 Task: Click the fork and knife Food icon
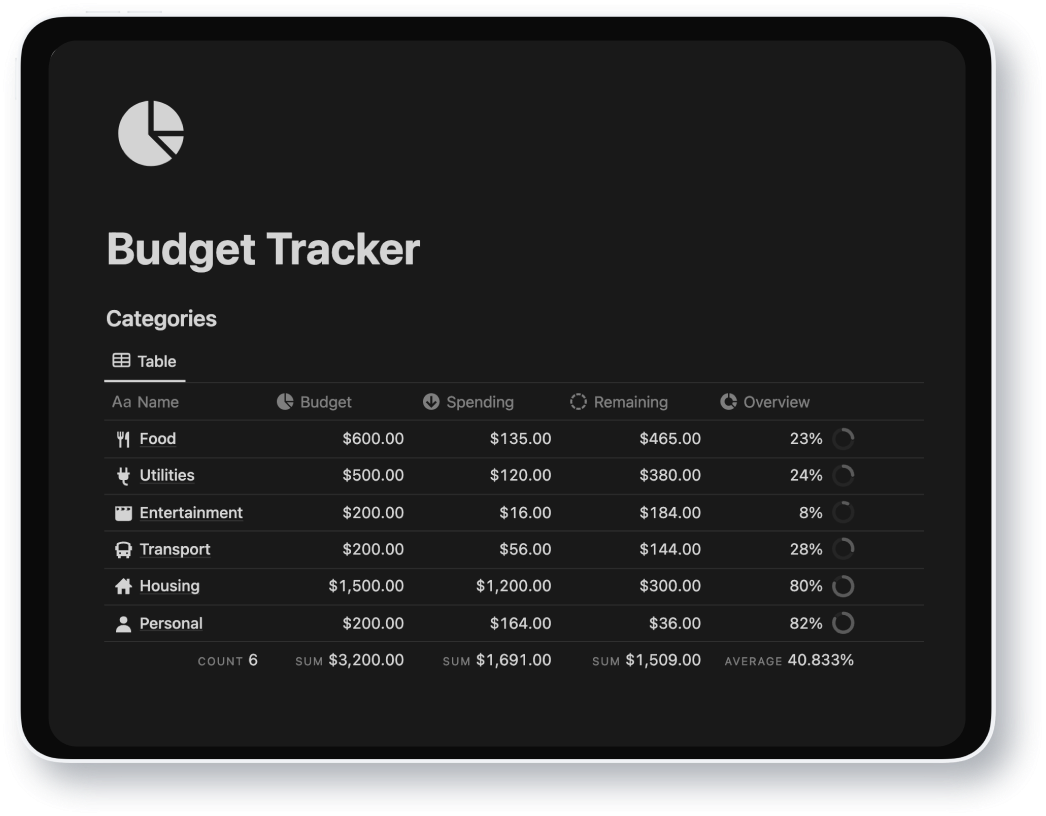tap(123, 439)
